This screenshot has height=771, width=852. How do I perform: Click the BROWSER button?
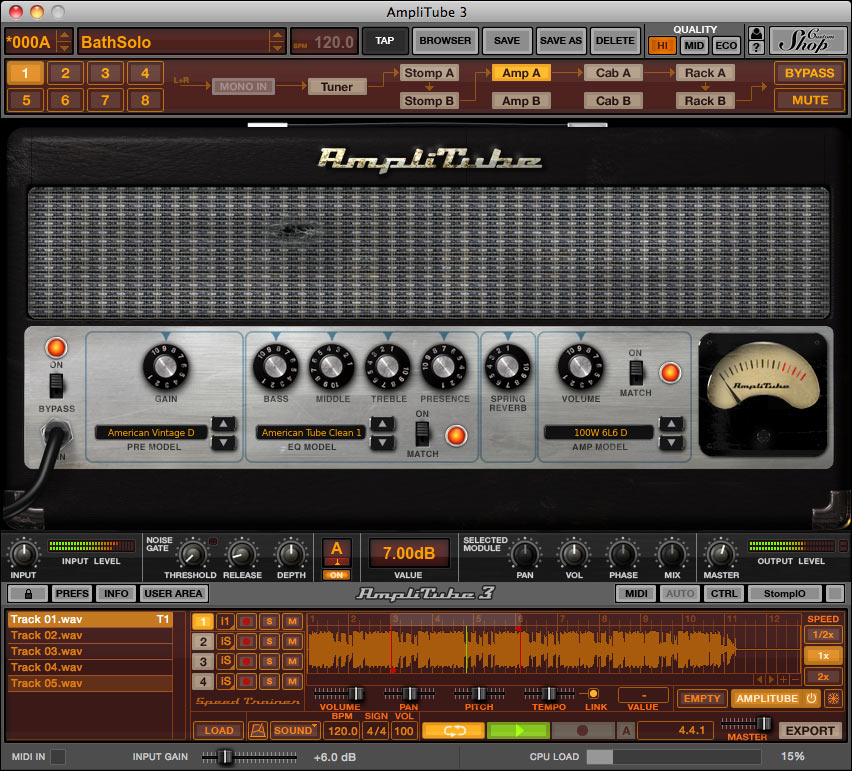[x=445, y=40]
